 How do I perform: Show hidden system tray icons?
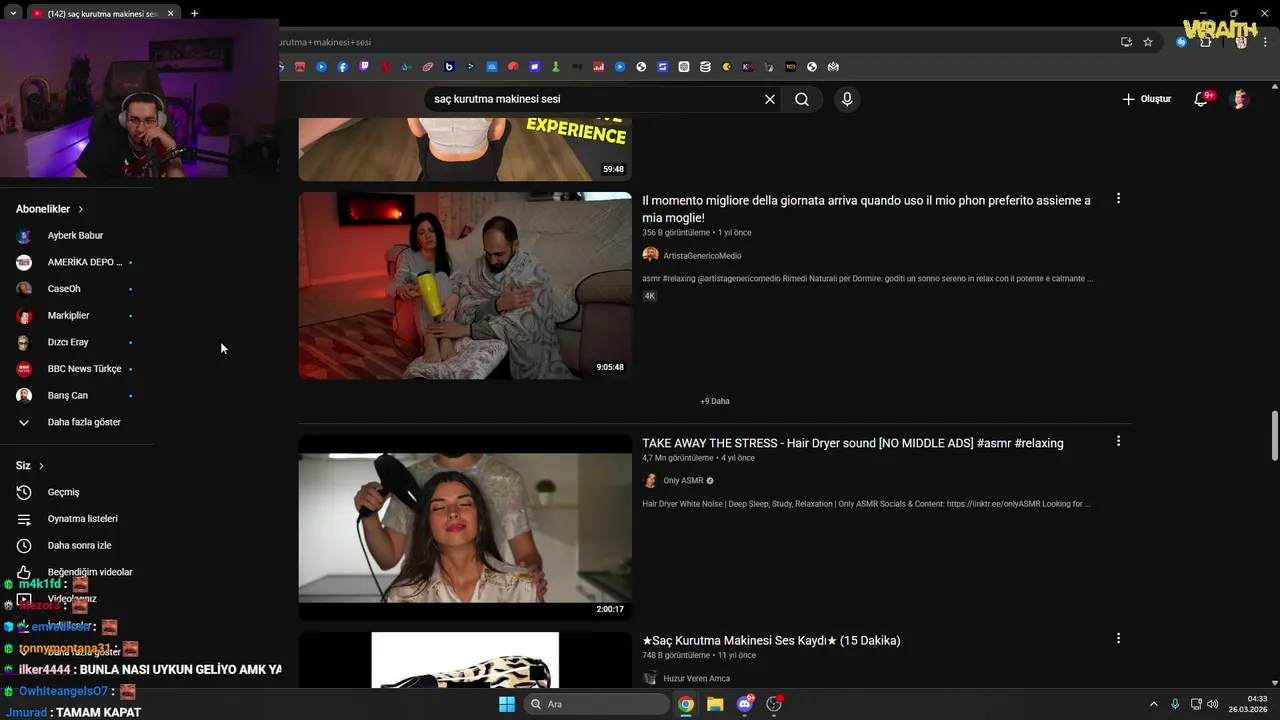point(1153,704)
